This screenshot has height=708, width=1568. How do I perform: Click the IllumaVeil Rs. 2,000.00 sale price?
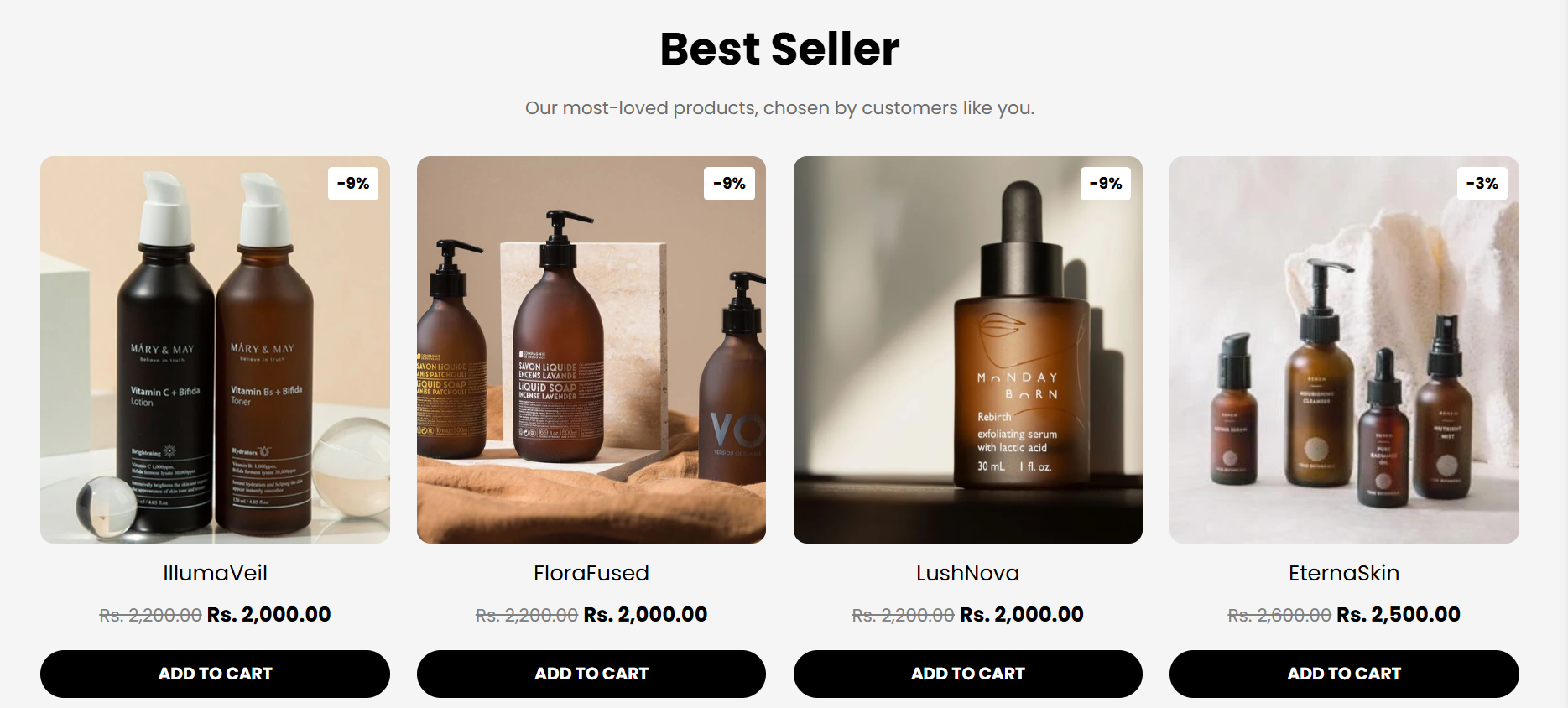(x=268, y=614)
